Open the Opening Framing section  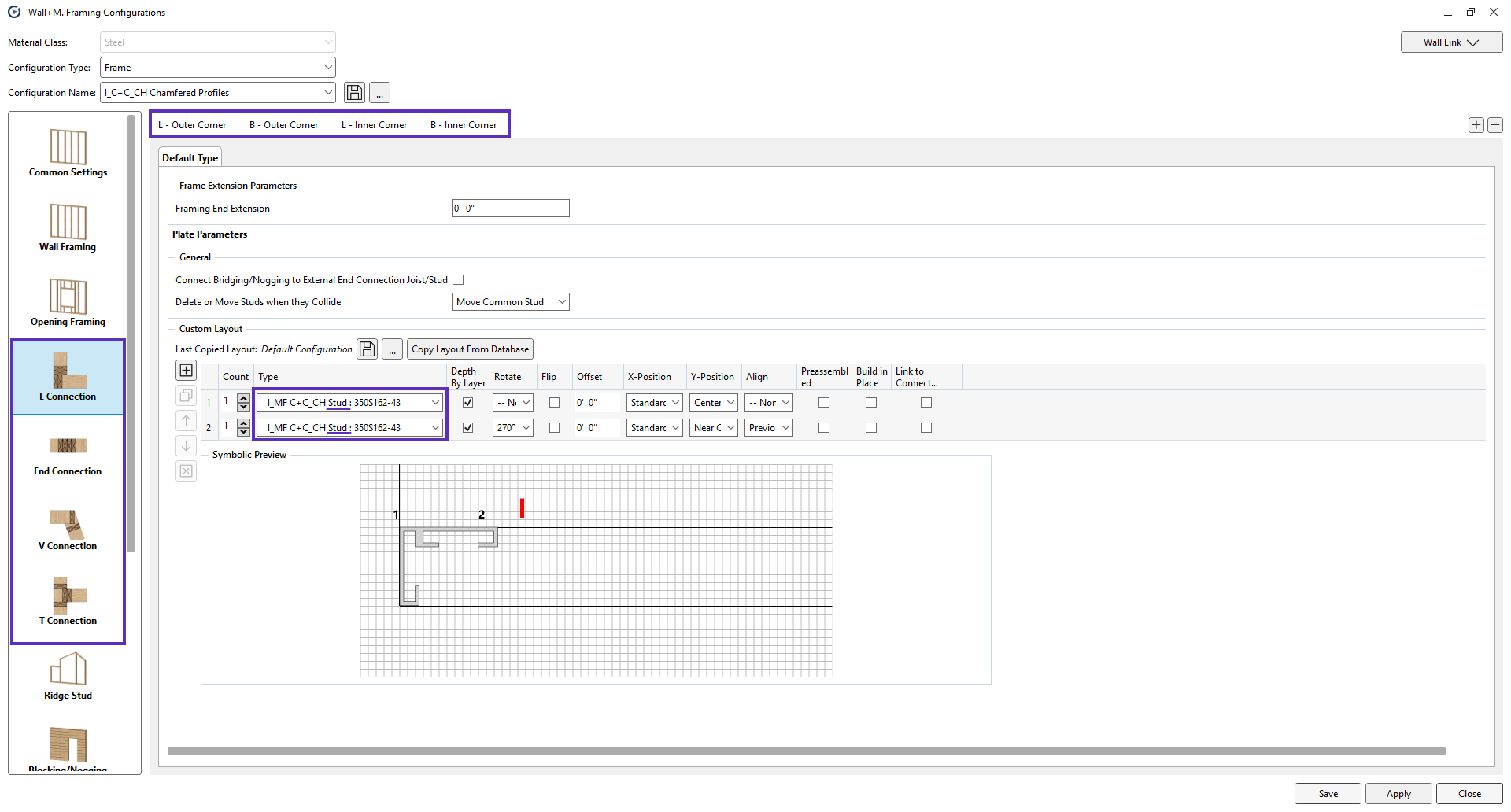tap(68, 302)
